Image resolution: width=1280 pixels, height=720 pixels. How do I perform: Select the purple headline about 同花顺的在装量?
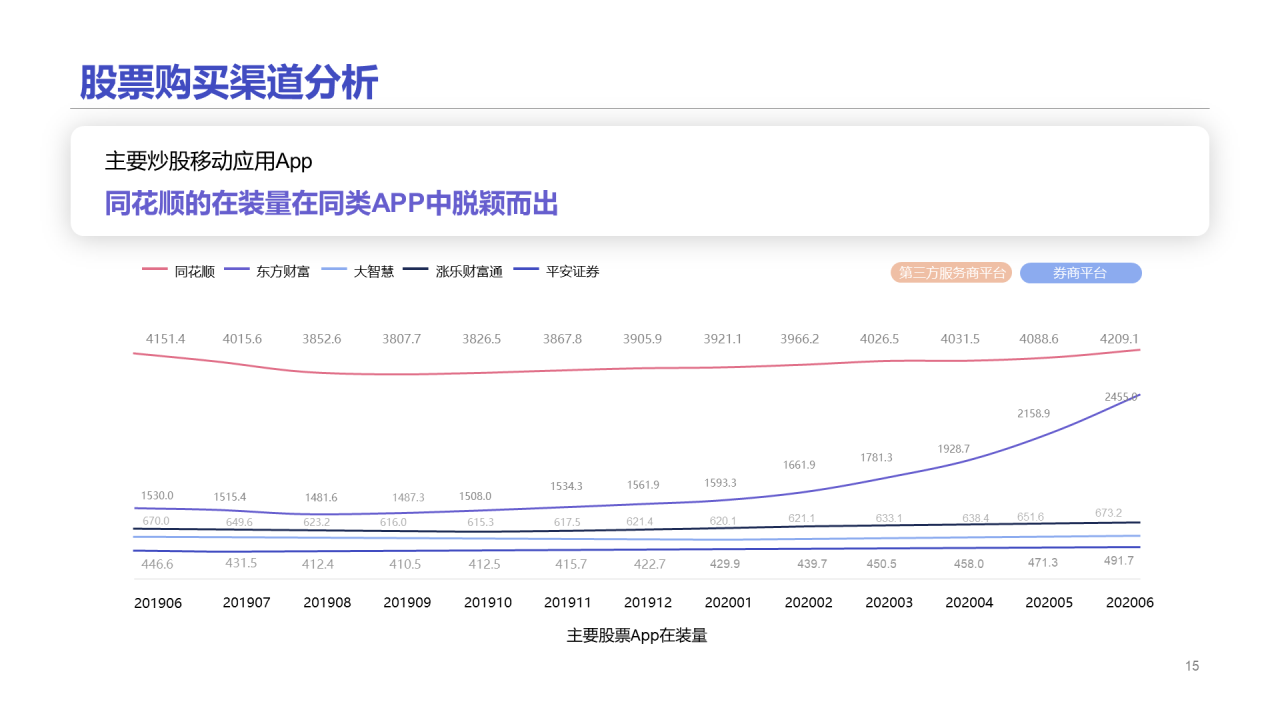[331, 203]
